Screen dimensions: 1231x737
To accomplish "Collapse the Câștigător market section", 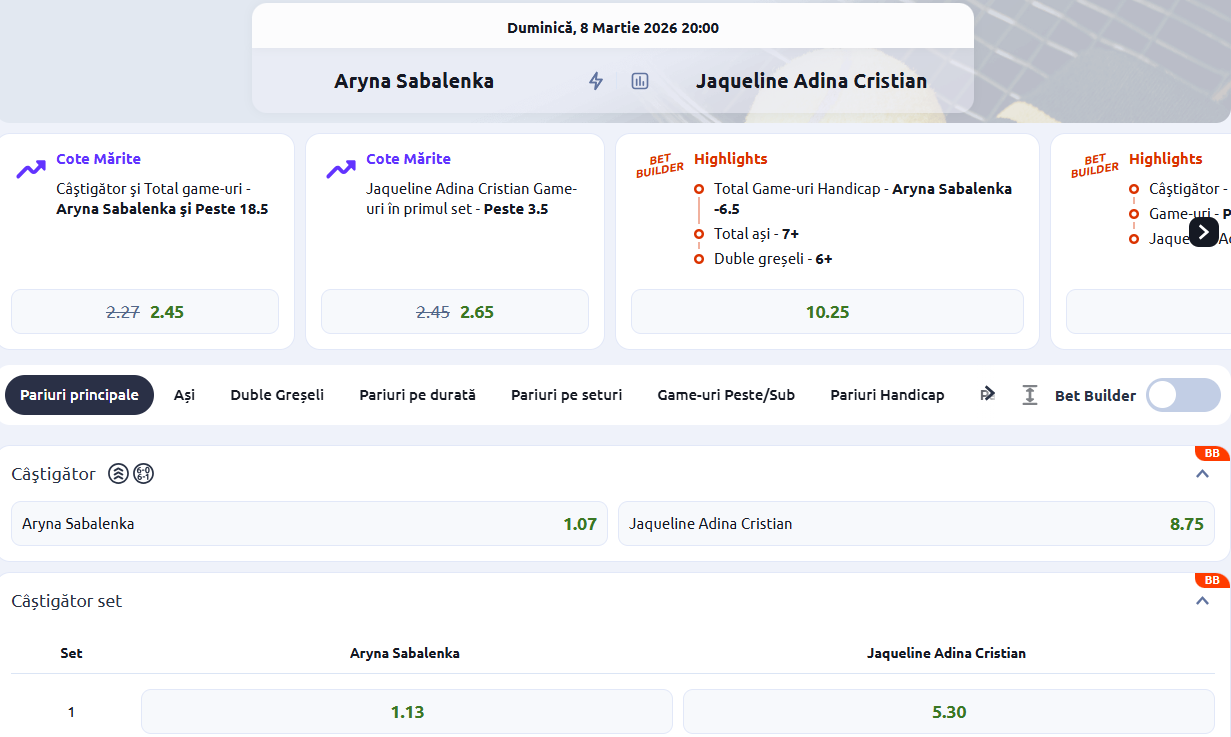I will [1202, 474].
